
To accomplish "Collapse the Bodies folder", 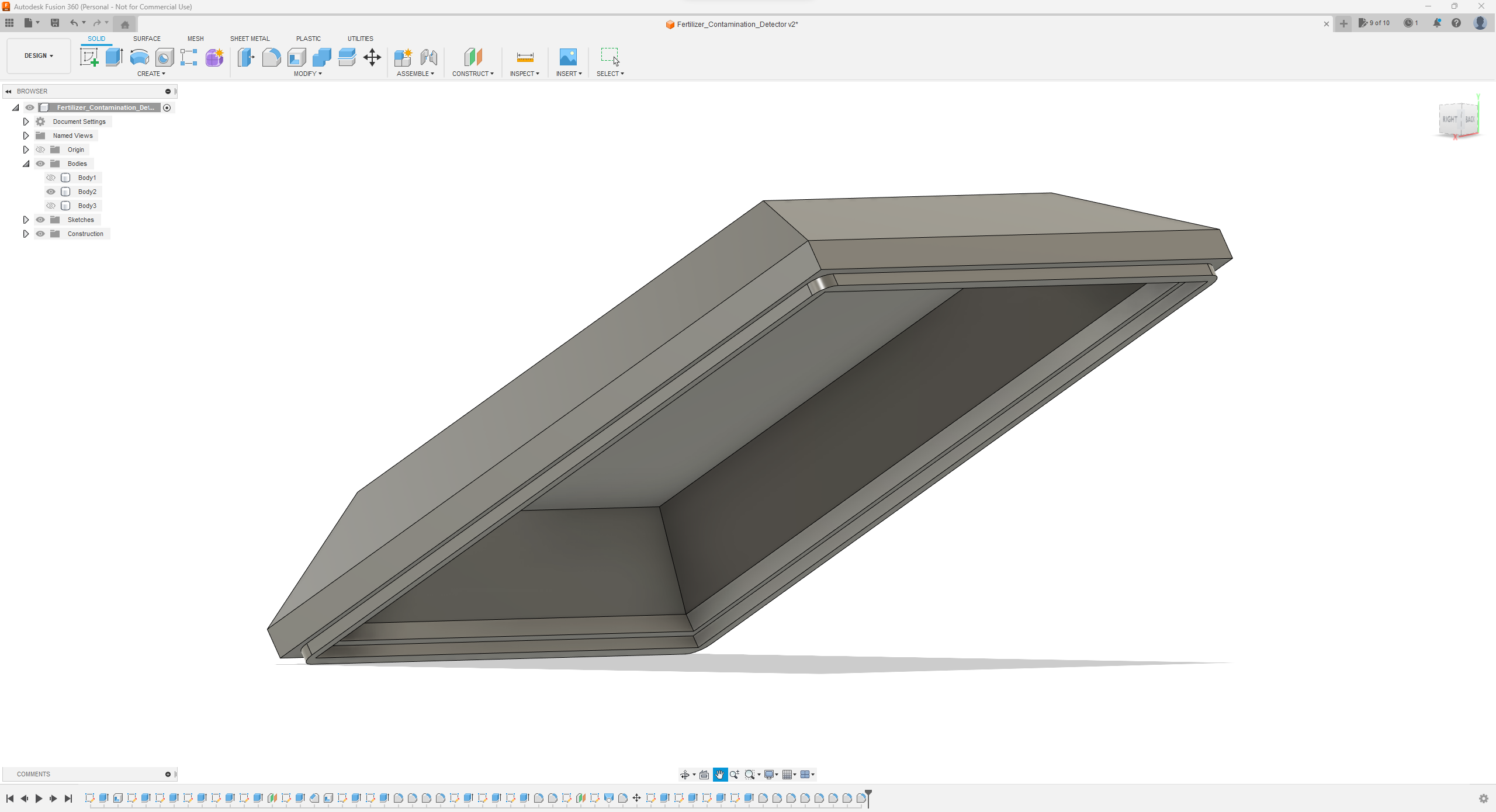I will [x=26, y=164].
